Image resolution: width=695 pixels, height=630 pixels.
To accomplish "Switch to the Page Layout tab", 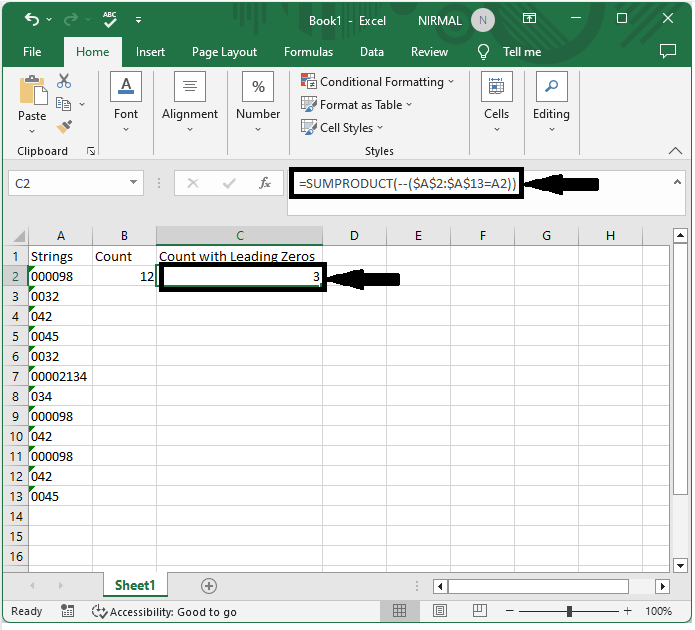I will tap(224, 52).
